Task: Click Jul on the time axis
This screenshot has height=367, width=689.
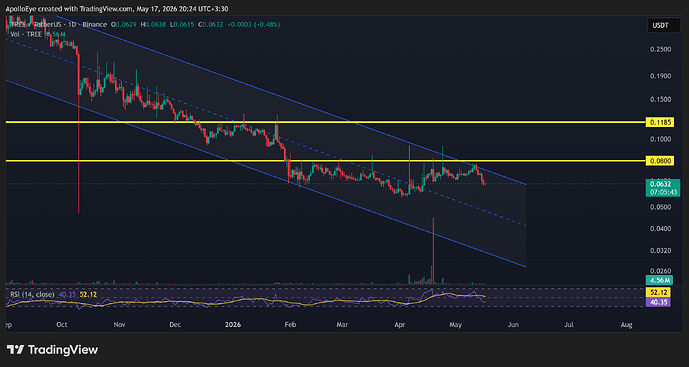Action: [569, 325]
